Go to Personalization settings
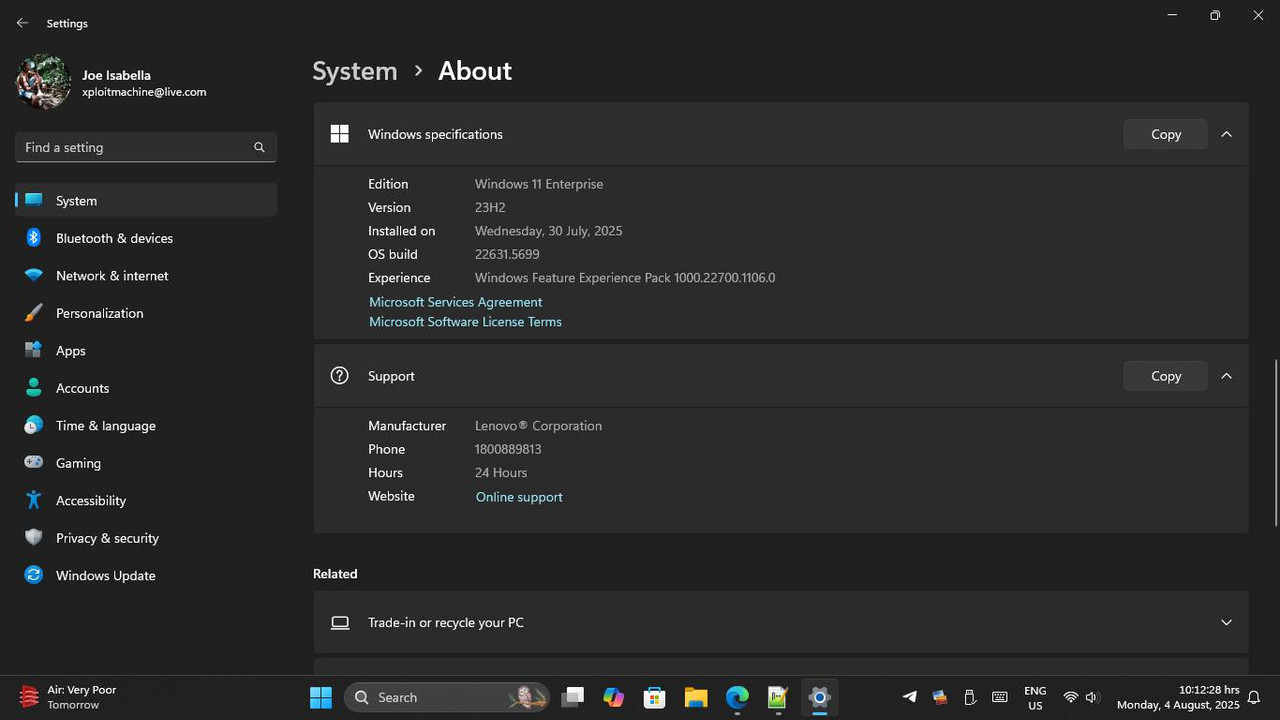 coord(99,313)
